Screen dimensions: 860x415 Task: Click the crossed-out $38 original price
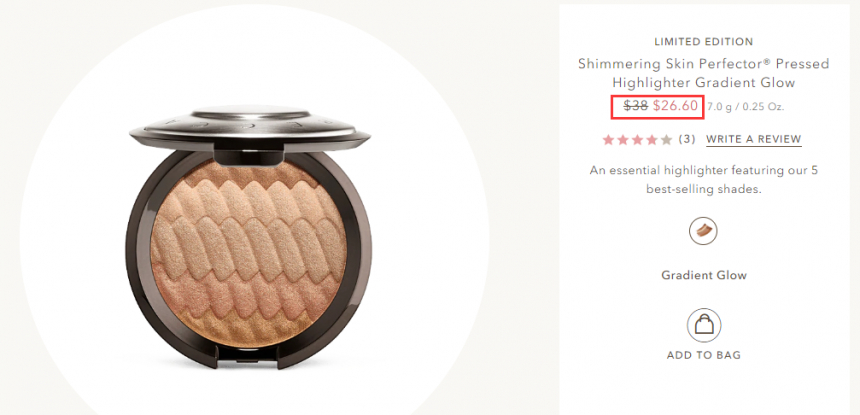636,106
